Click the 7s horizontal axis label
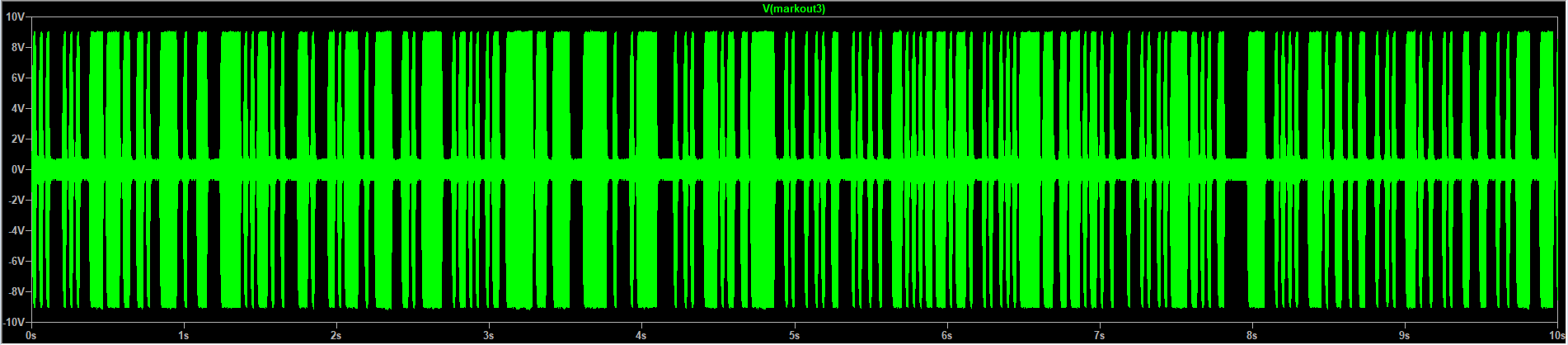 point(1100,337)
